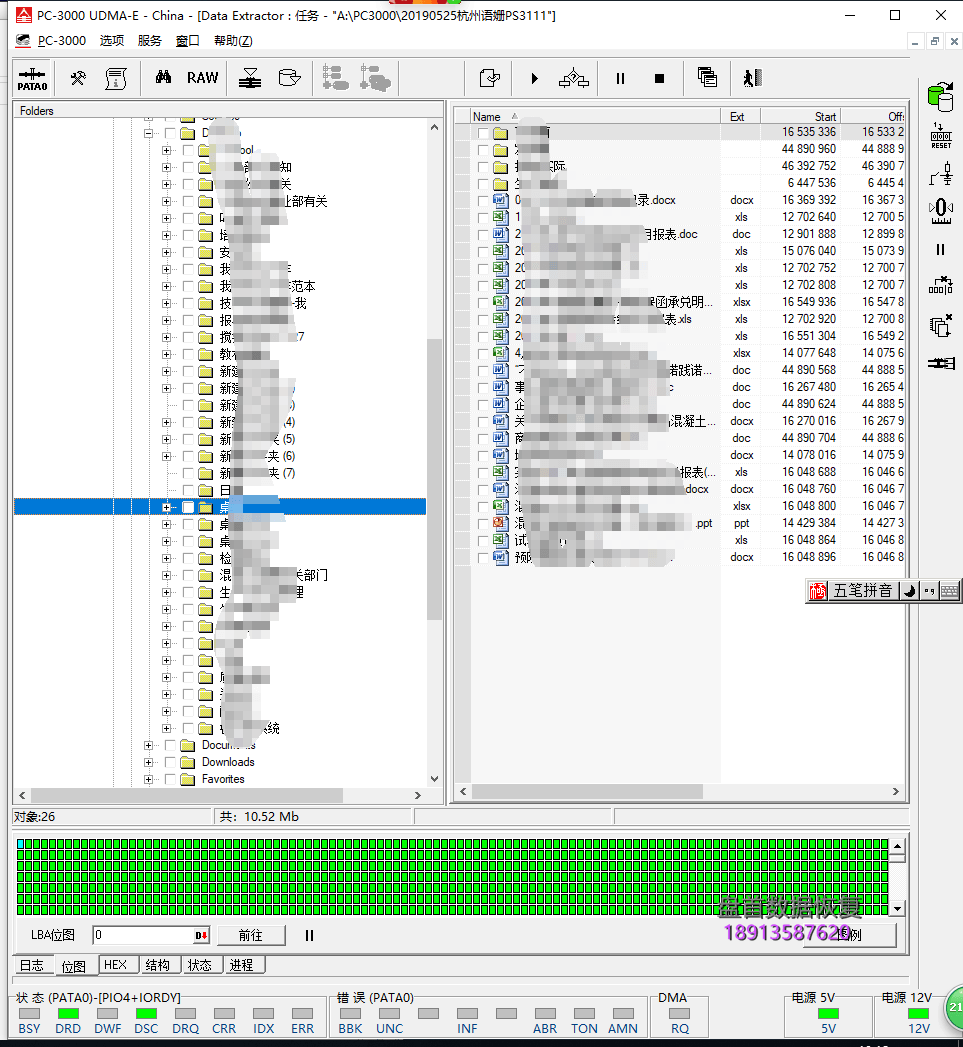Click the clipboard-checkmark task icon

[x=490, y=78]
